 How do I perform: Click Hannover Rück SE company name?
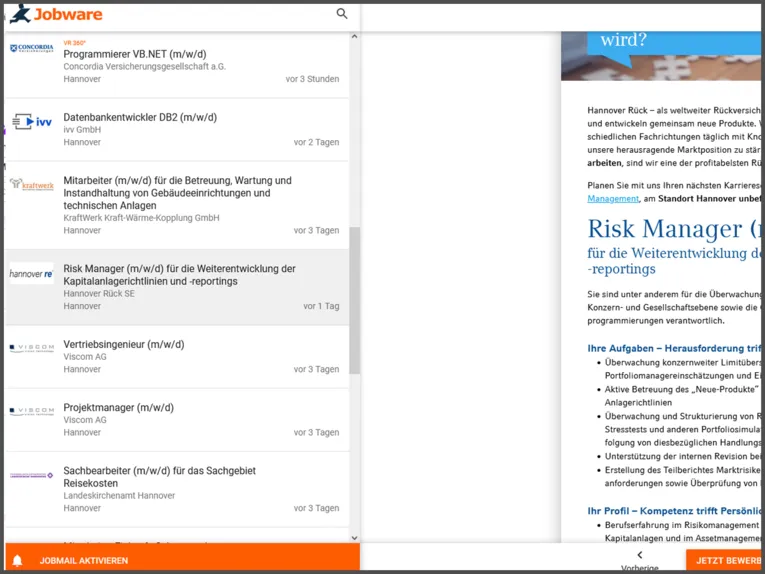99,294
